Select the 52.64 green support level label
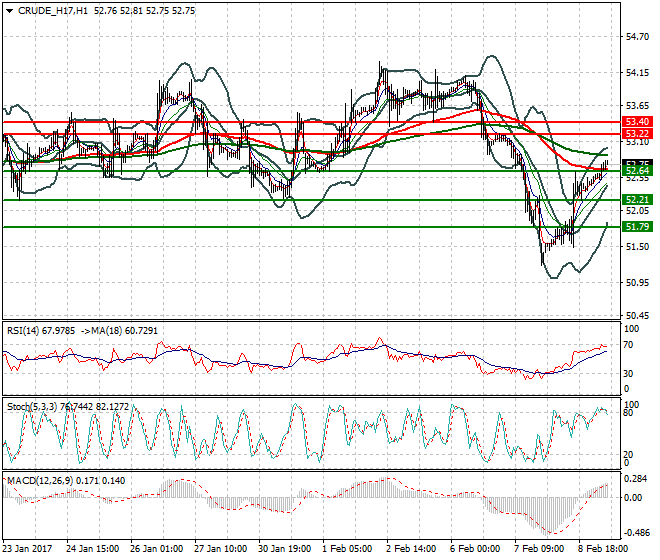 637,171
